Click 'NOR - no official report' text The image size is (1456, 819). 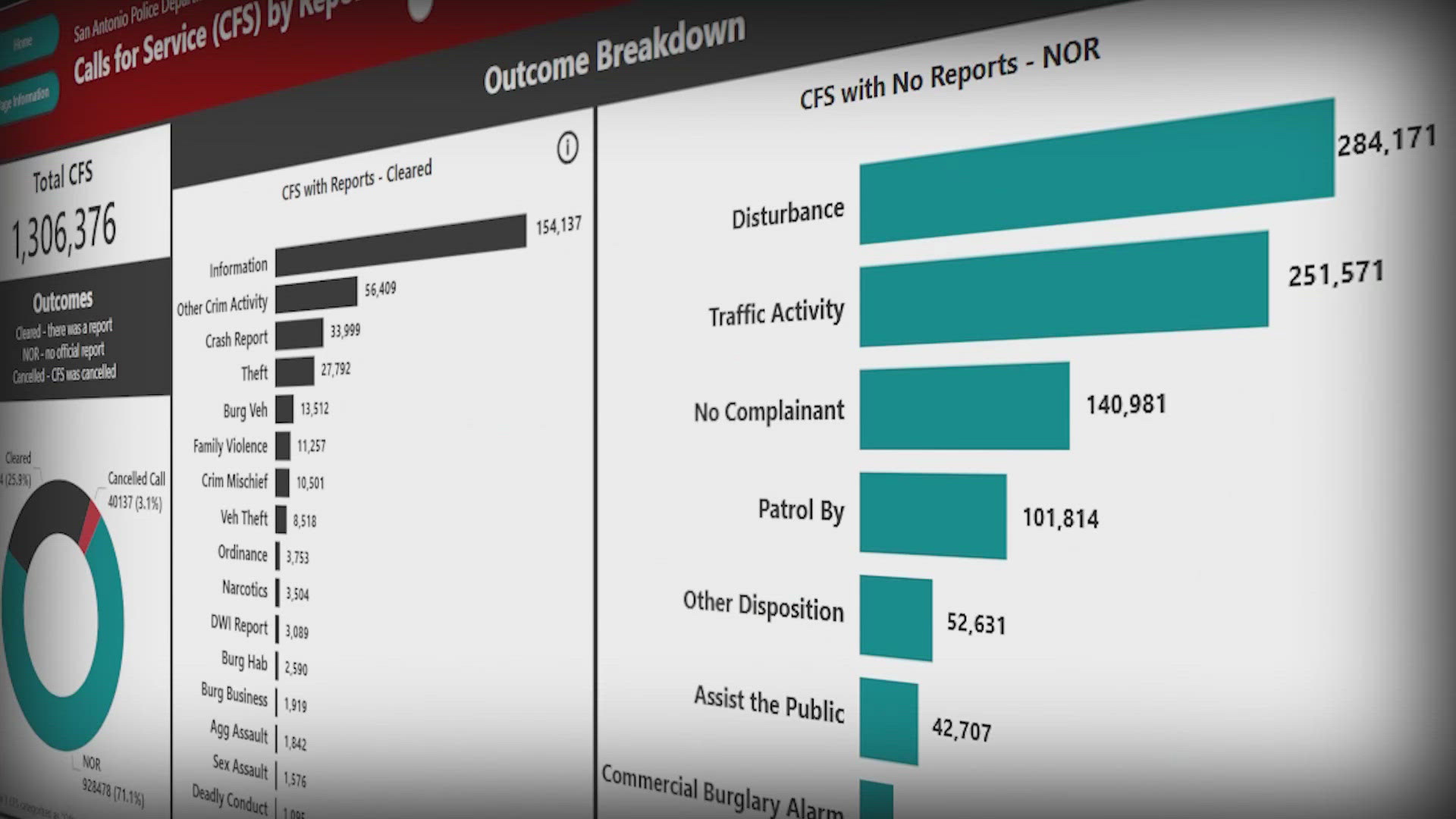(x=63, y=353)
